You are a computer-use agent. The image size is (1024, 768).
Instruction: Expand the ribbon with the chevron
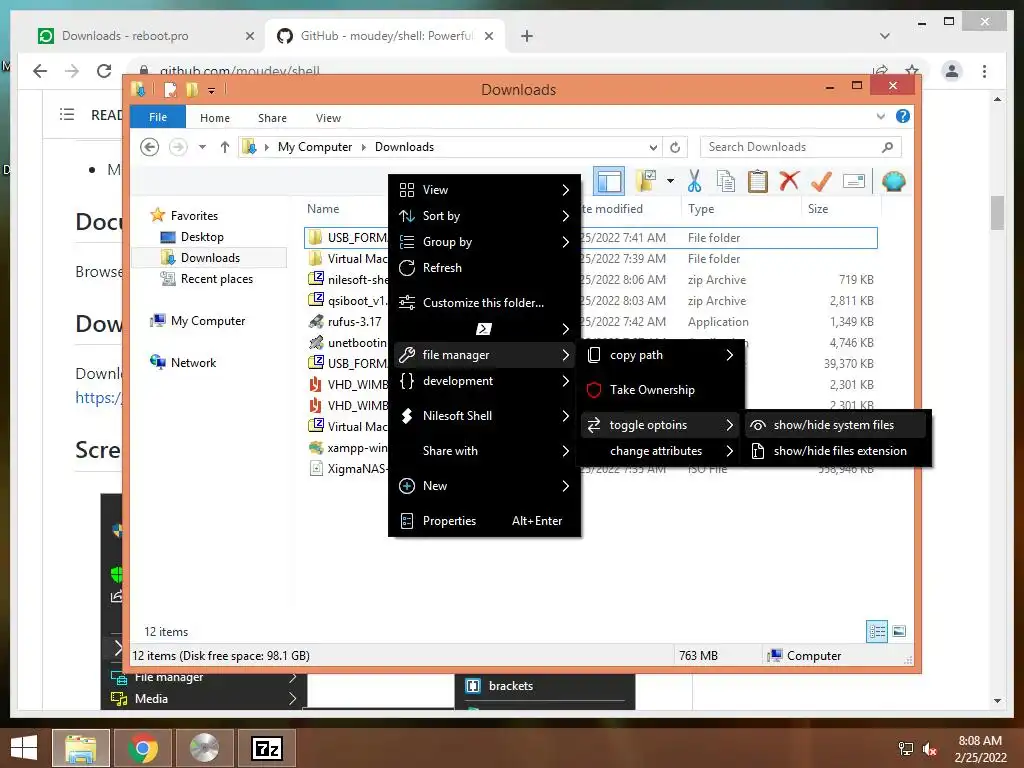point(881,117)
